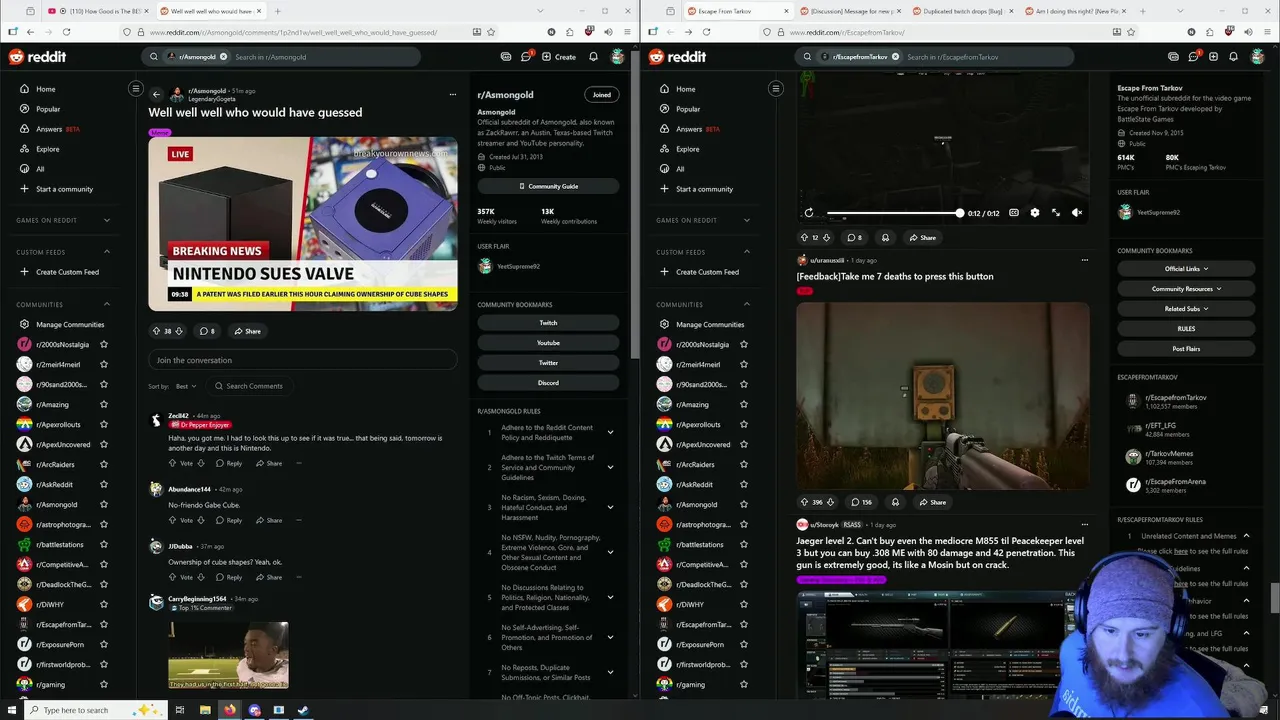Share JJDubba's comment
Screen dimensions: 1280x720
[268, 577]
